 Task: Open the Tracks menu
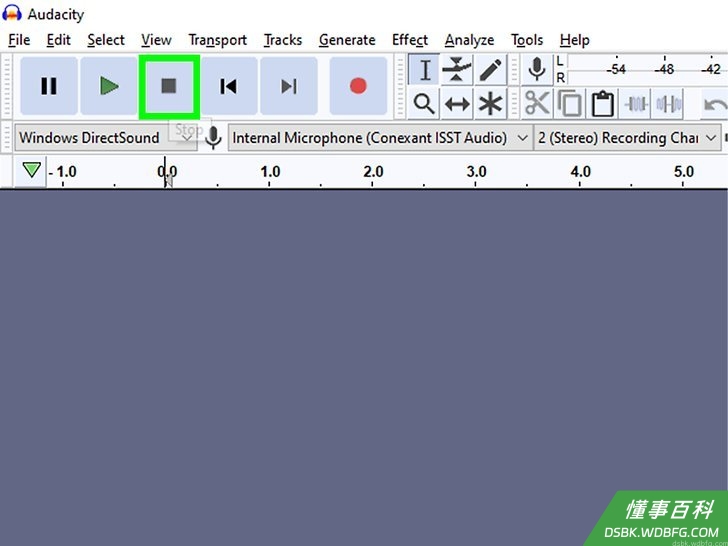(283, 40)
